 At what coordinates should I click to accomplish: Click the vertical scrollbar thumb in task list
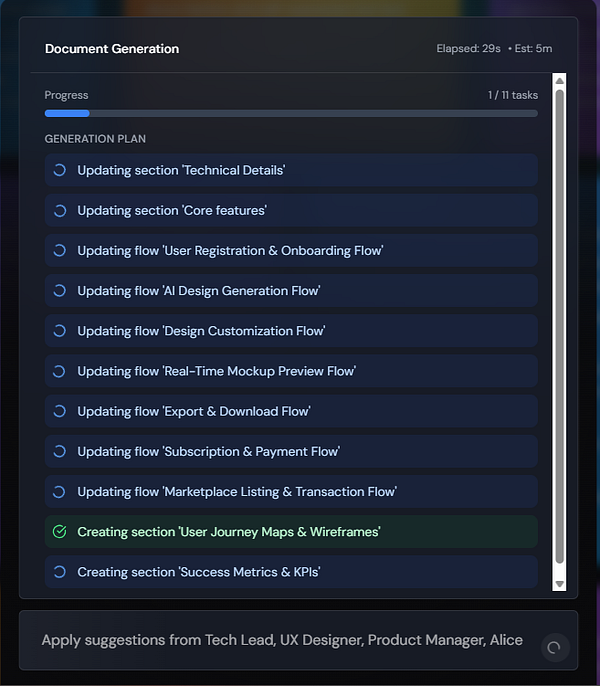point(559,327)
